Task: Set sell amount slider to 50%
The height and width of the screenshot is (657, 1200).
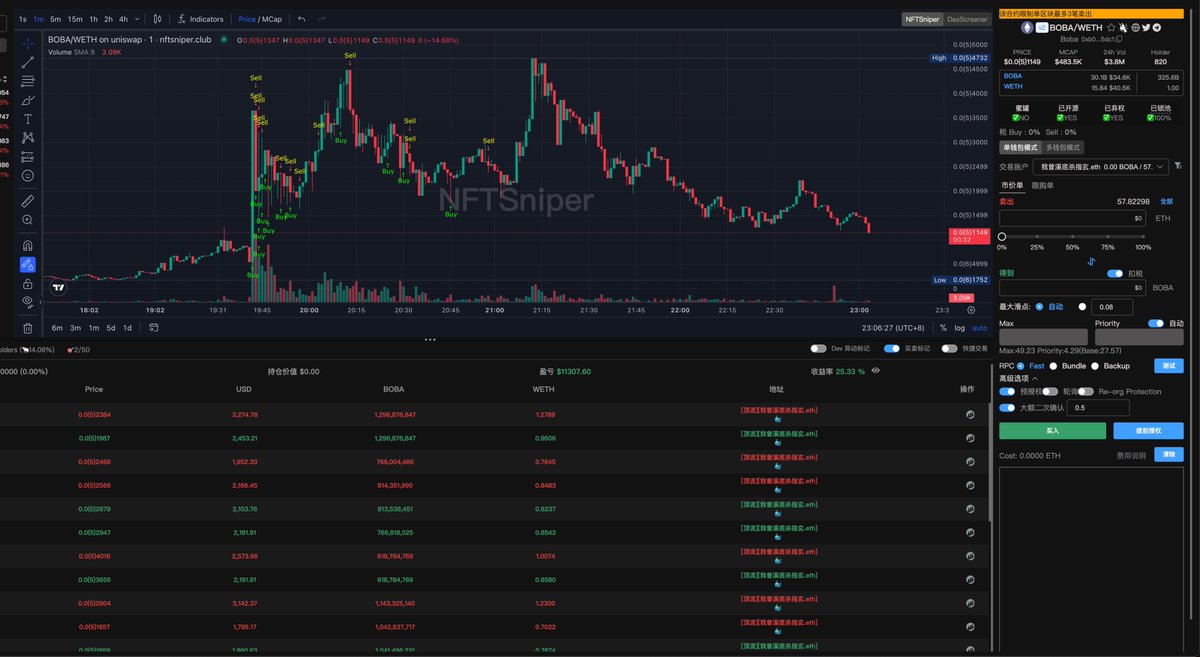Action: point(1072,236)
